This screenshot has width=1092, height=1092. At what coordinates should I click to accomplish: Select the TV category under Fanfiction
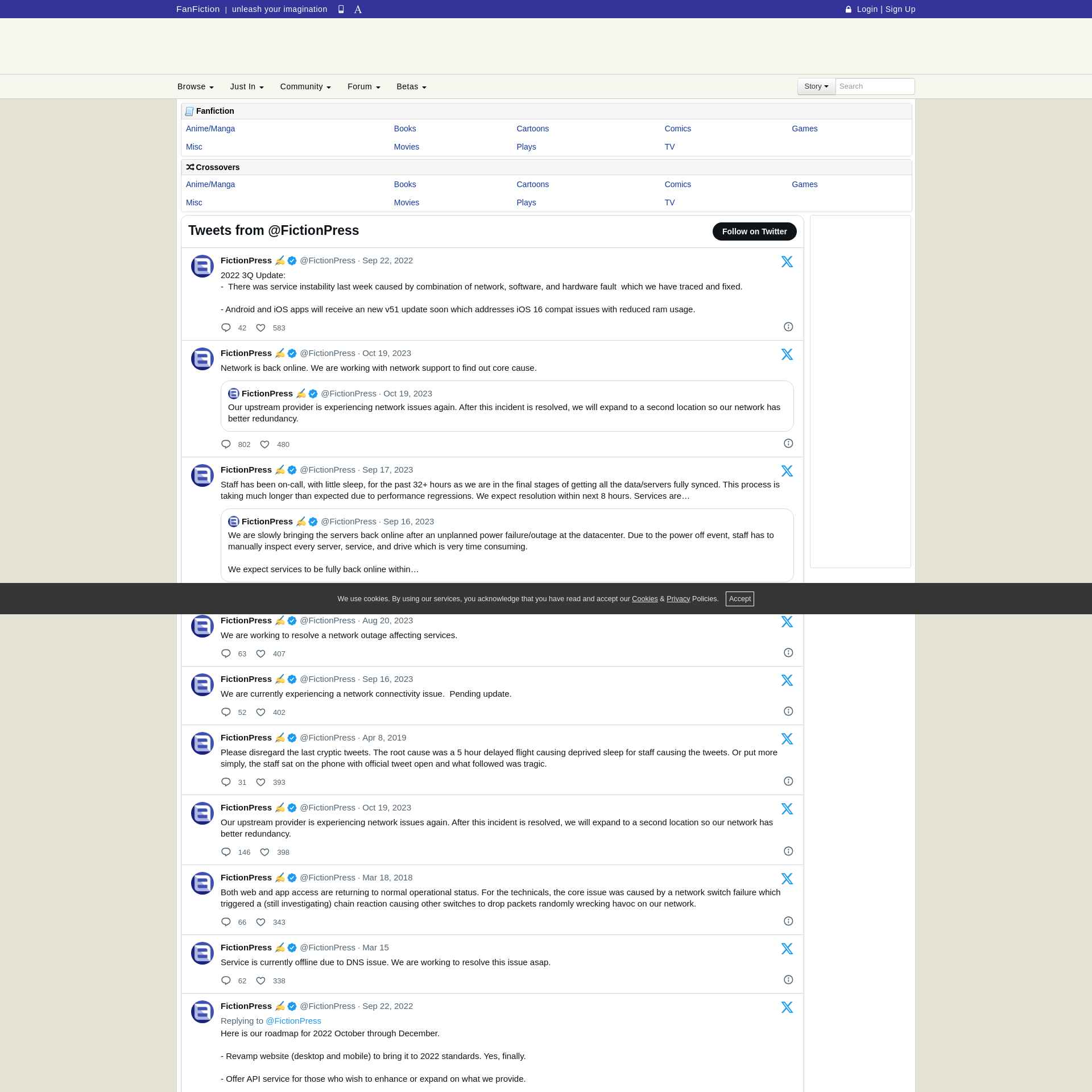coord(670,146)
